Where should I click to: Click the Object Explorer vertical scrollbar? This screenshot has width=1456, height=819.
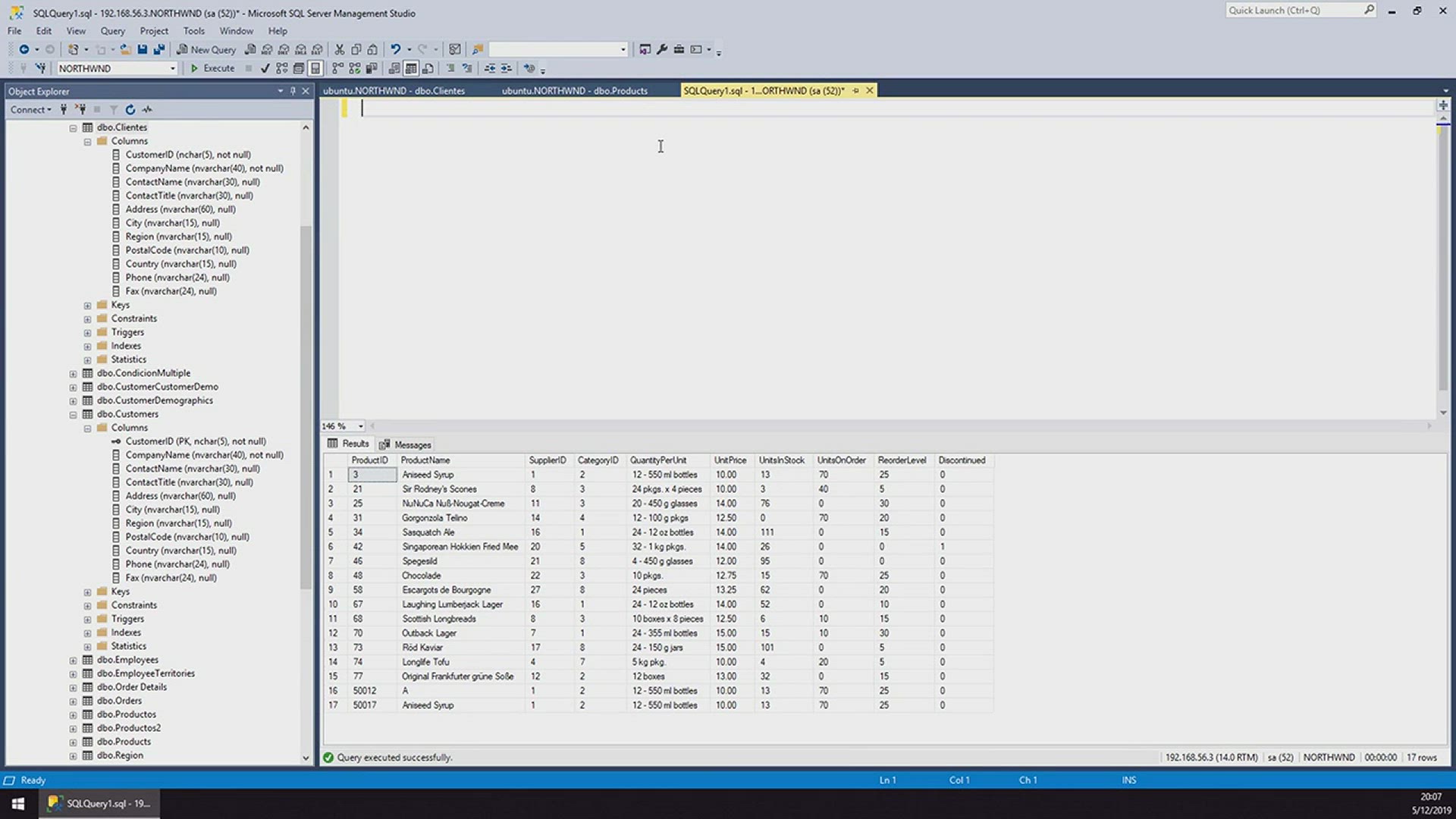click(x=306, y=407)
